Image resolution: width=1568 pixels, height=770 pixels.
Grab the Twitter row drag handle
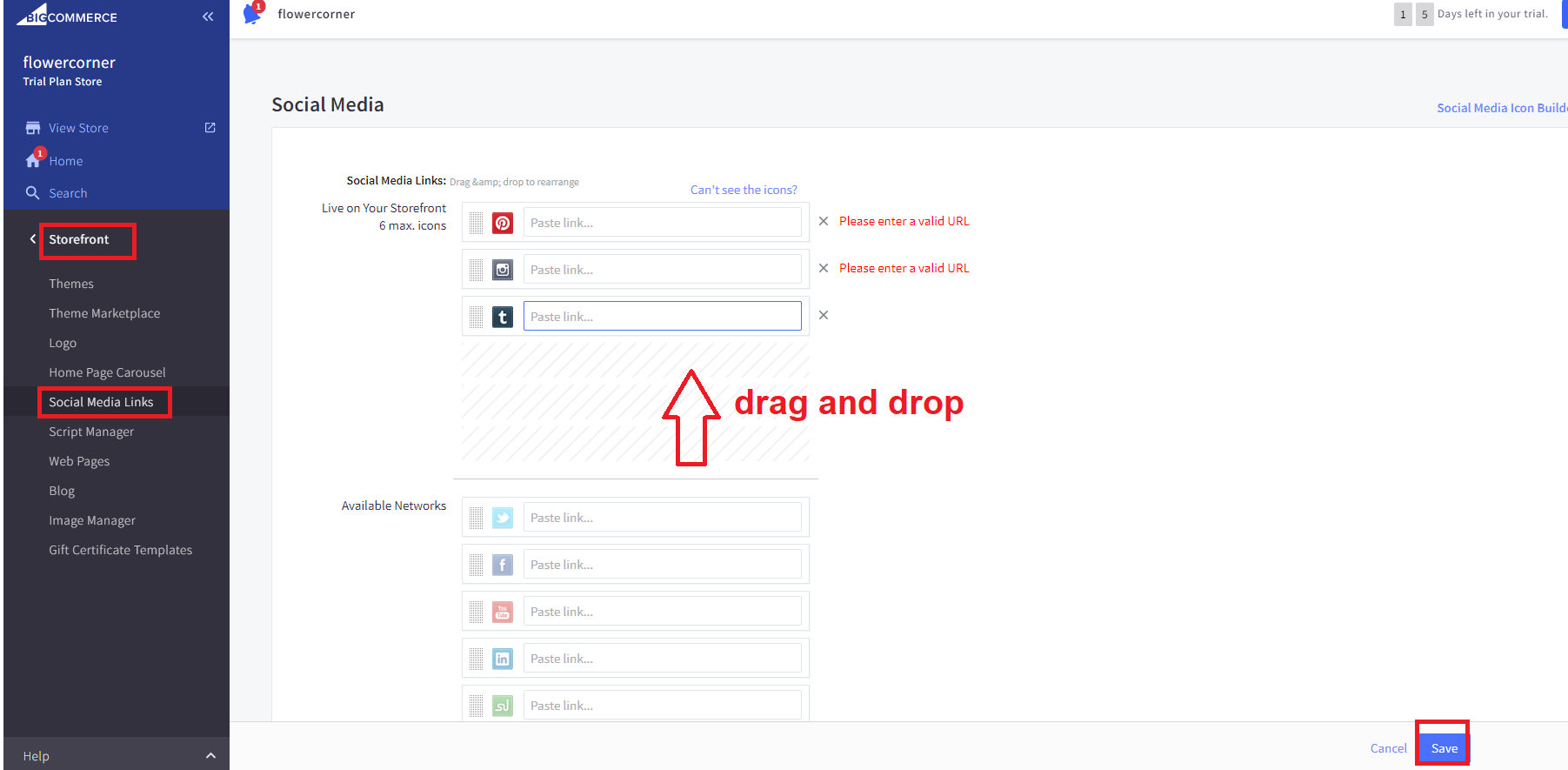tap(476, 518)
